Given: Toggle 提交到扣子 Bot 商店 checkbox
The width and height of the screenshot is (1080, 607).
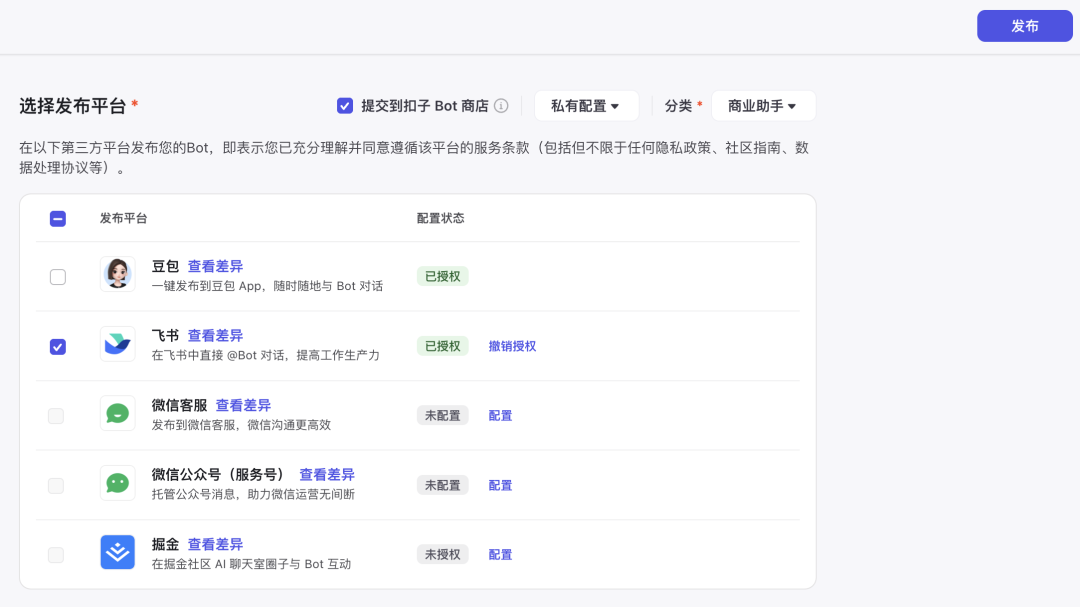Looking at the screenshot, I should pos(345,106).
